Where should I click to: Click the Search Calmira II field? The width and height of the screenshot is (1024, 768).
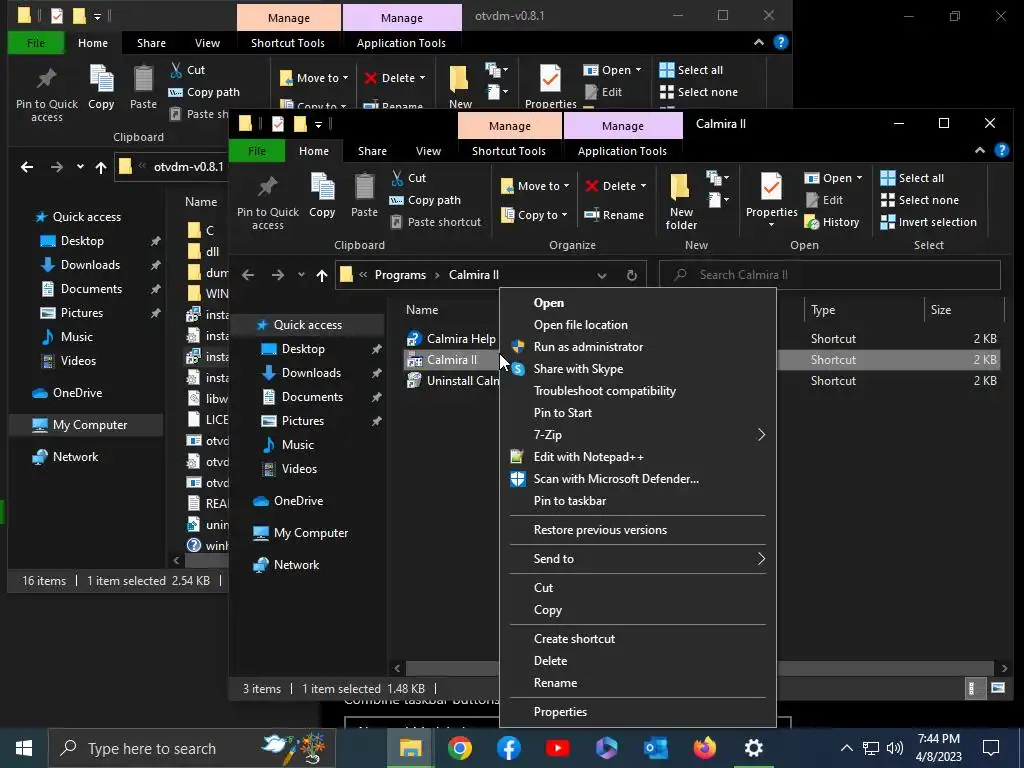tap(829, 275)
